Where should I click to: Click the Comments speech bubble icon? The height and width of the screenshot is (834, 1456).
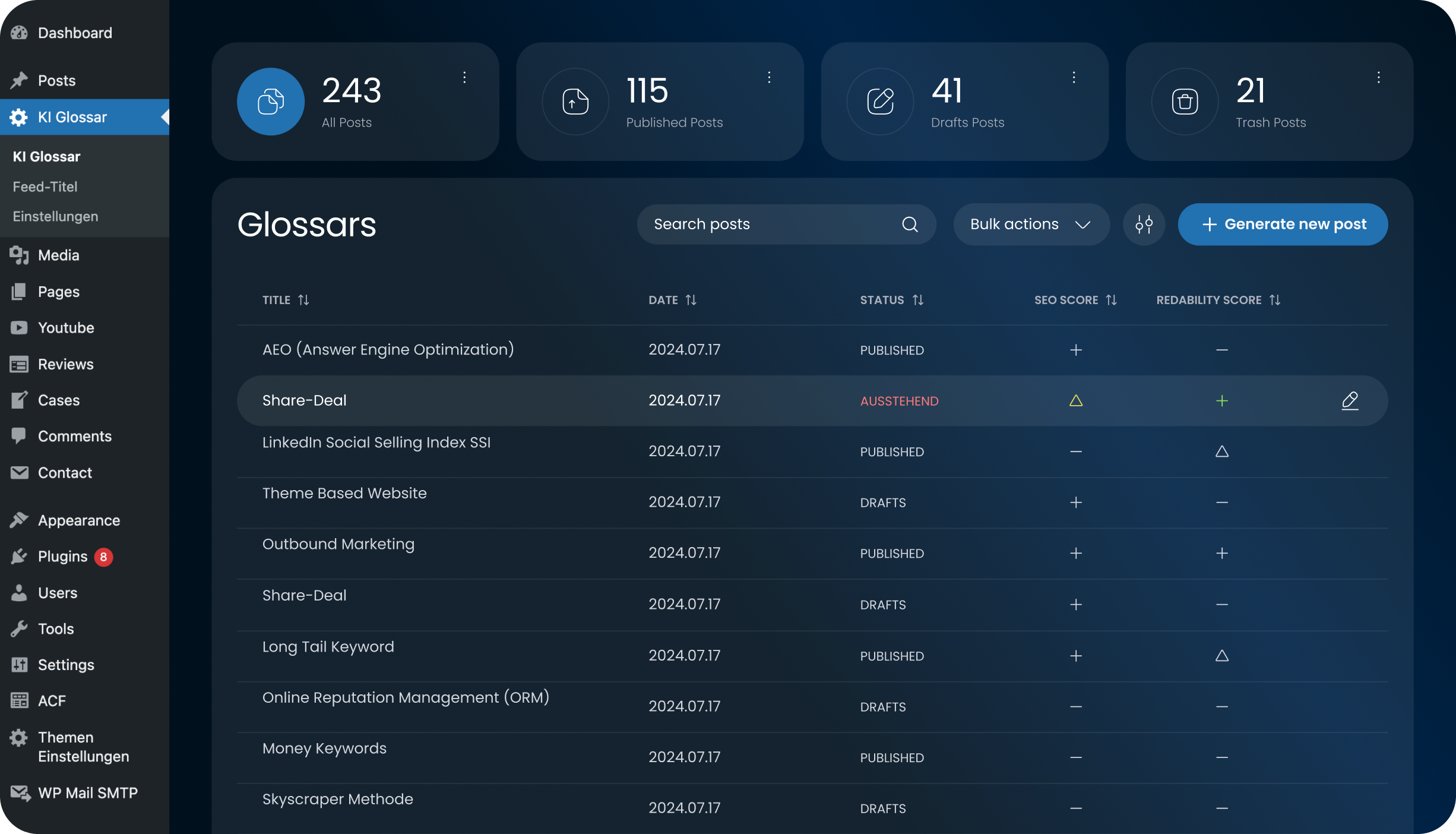[x=19, y=436]
